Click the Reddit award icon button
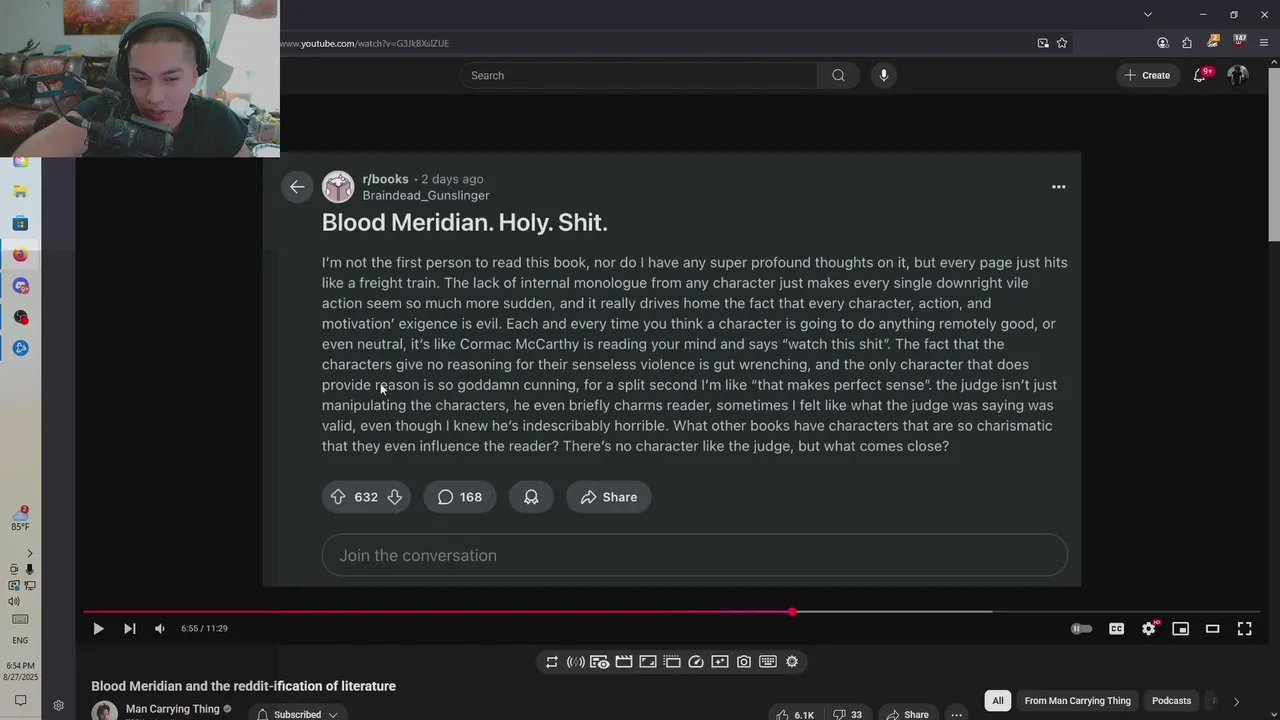 tap(531, 497)
